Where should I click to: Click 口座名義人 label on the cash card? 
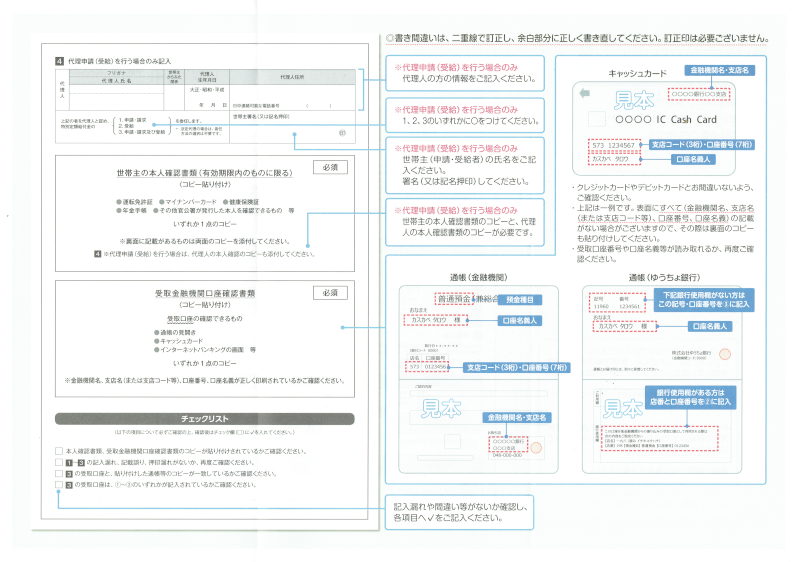pos(693,159)
